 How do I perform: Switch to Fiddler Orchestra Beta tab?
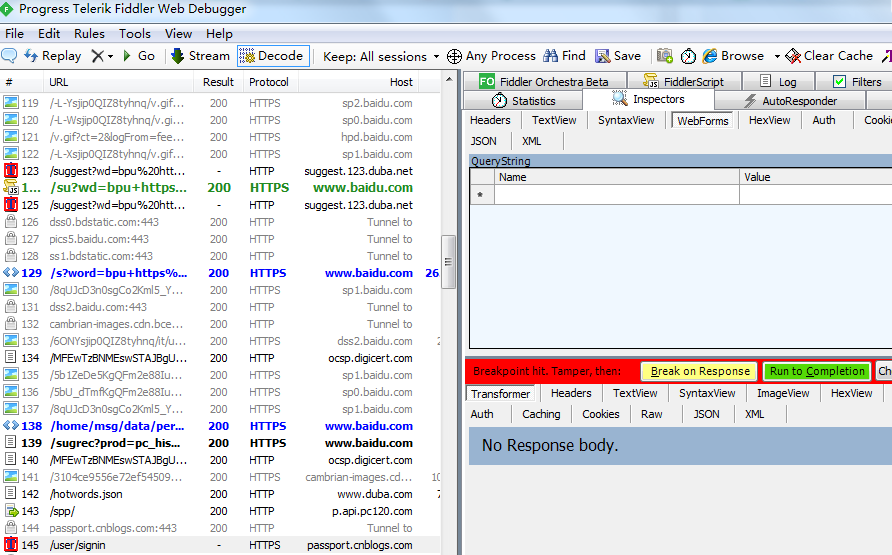(x=544, y=81)
